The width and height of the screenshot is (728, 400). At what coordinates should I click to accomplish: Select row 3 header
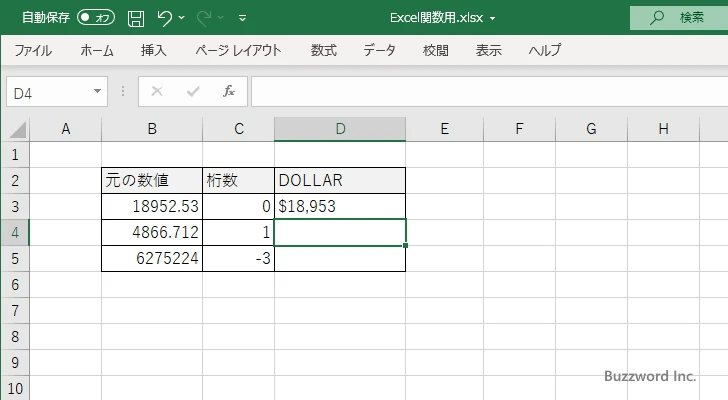15,206
